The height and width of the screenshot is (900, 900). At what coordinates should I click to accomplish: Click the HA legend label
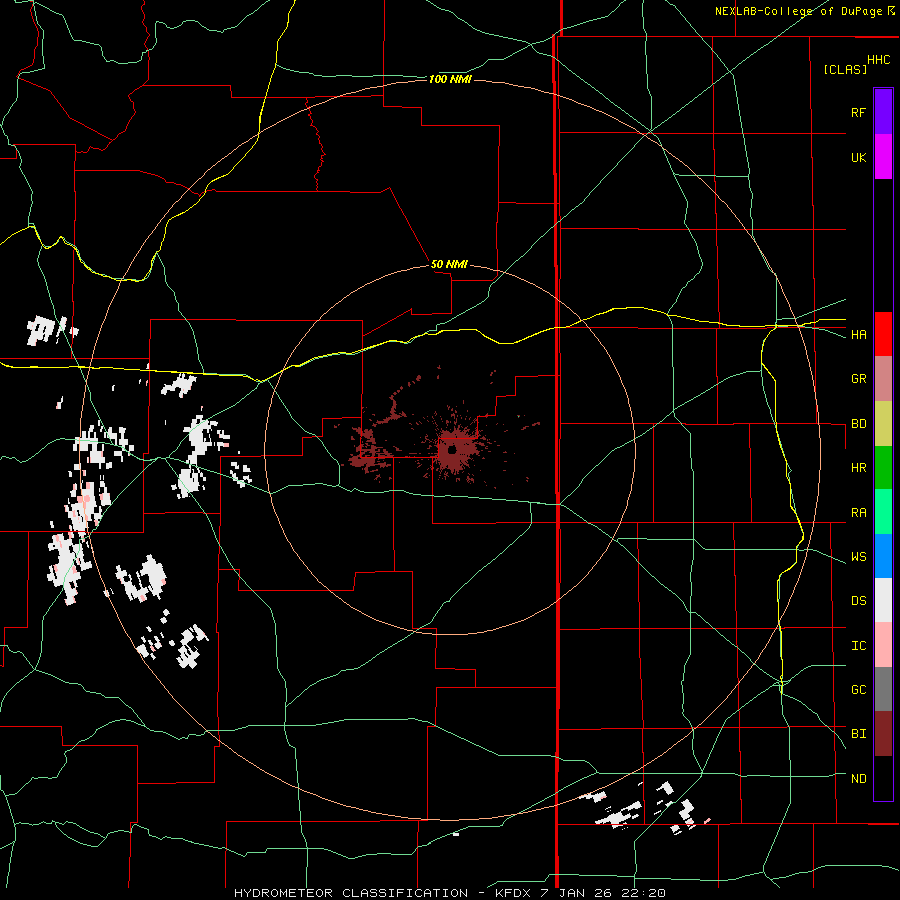tap(858, 334)
